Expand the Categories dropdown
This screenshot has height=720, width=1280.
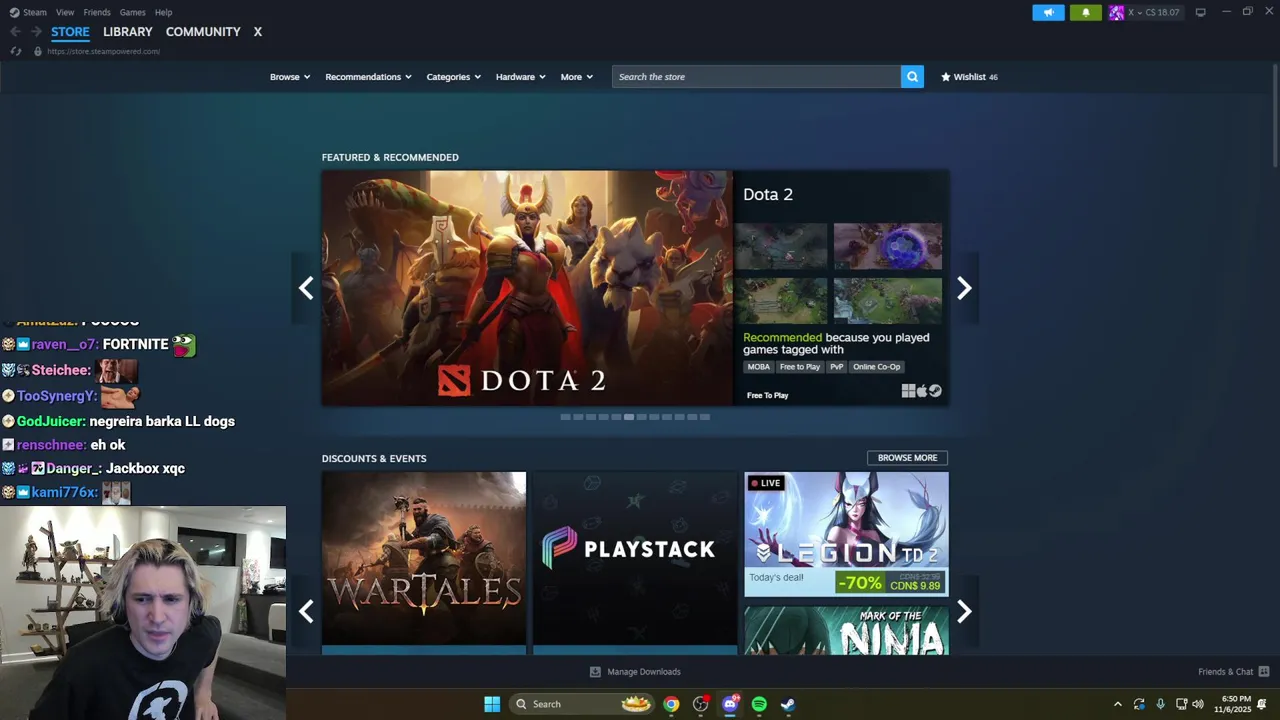click(453, 77)
